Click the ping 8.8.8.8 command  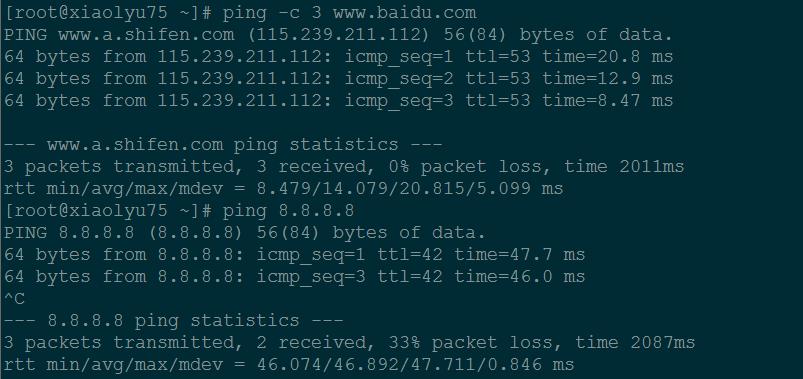click(x=288, y=211)
